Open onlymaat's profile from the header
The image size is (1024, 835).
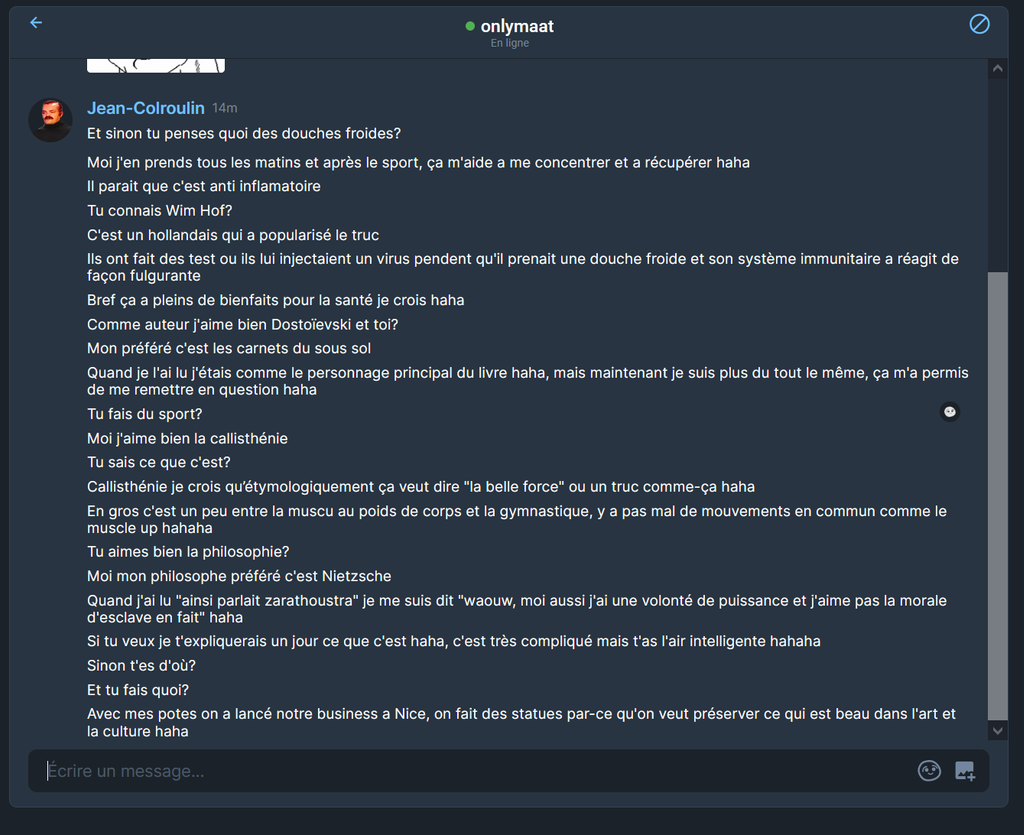[x=517, y=26]
